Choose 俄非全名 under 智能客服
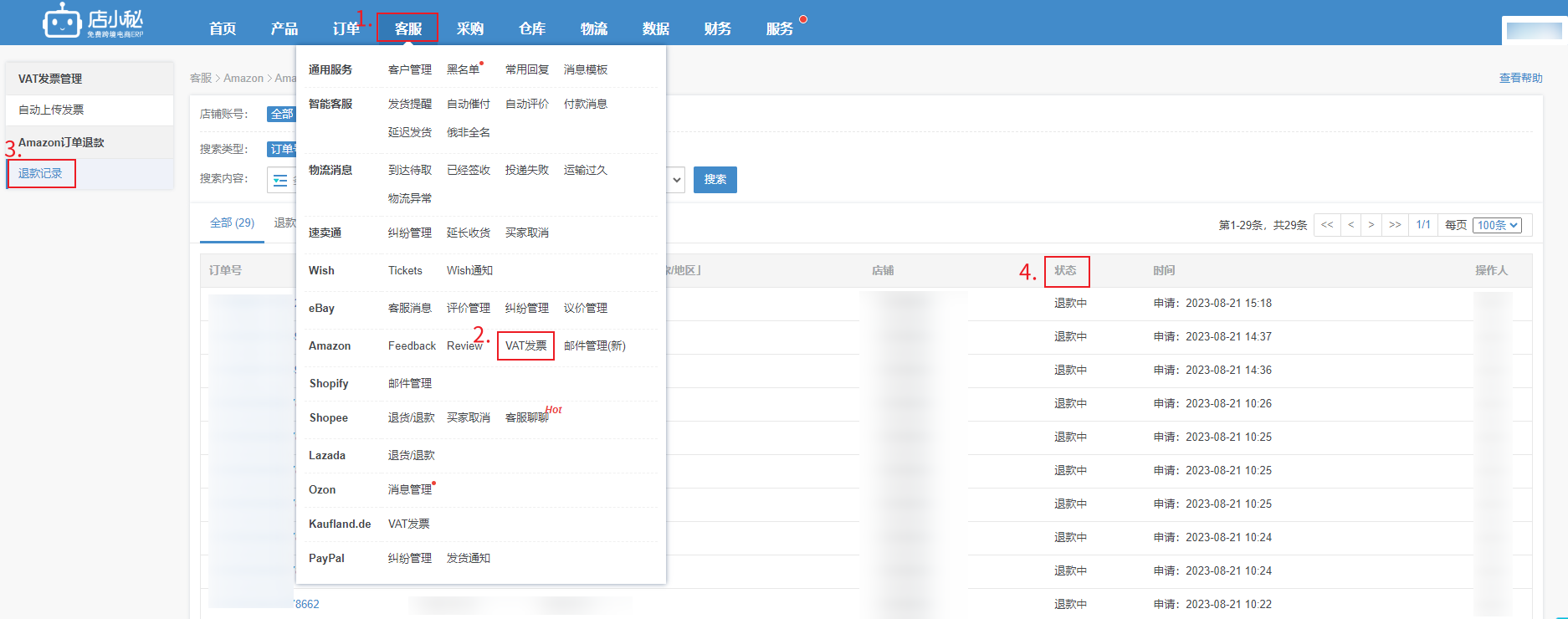 pos(469,132)
